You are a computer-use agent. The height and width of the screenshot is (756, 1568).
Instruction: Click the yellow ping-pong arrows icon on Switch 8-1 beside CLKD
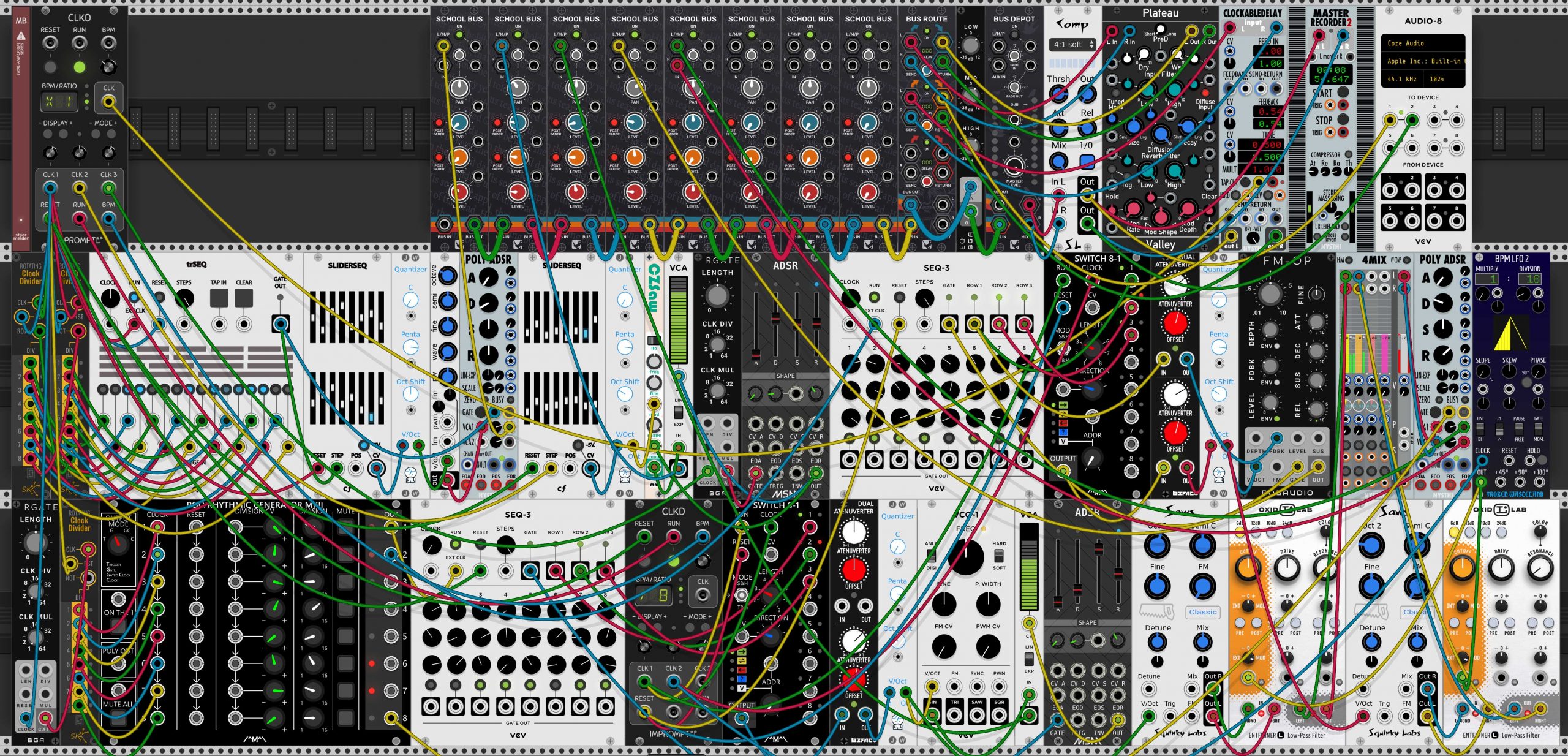742,662
